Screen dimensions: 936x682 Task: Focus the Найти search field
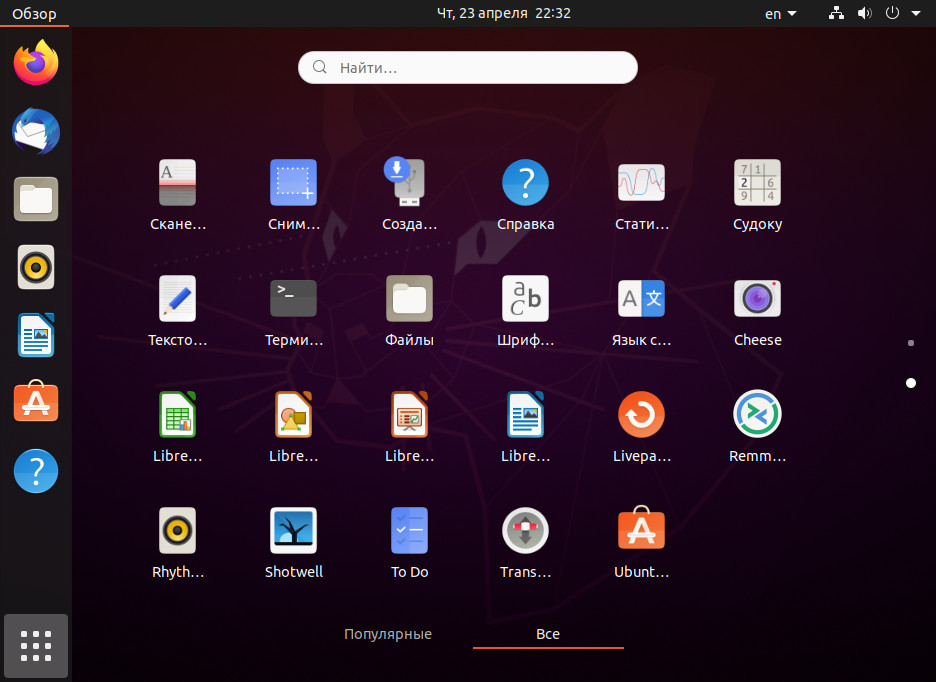pos(468,67)
